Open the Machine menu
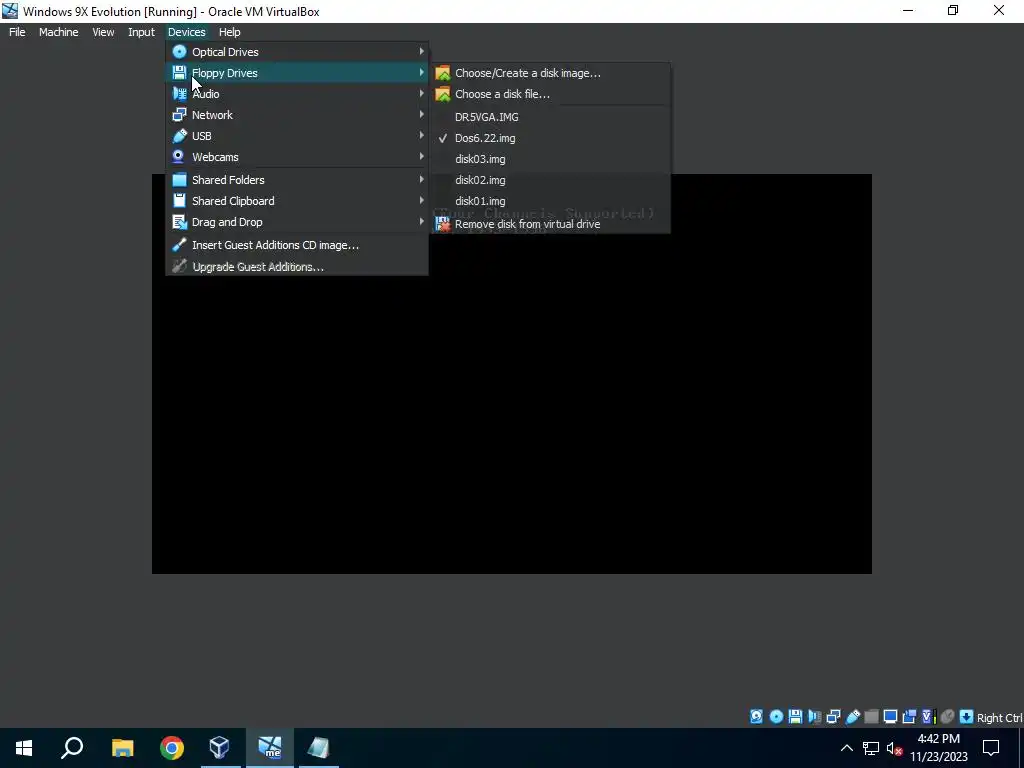 59,32
